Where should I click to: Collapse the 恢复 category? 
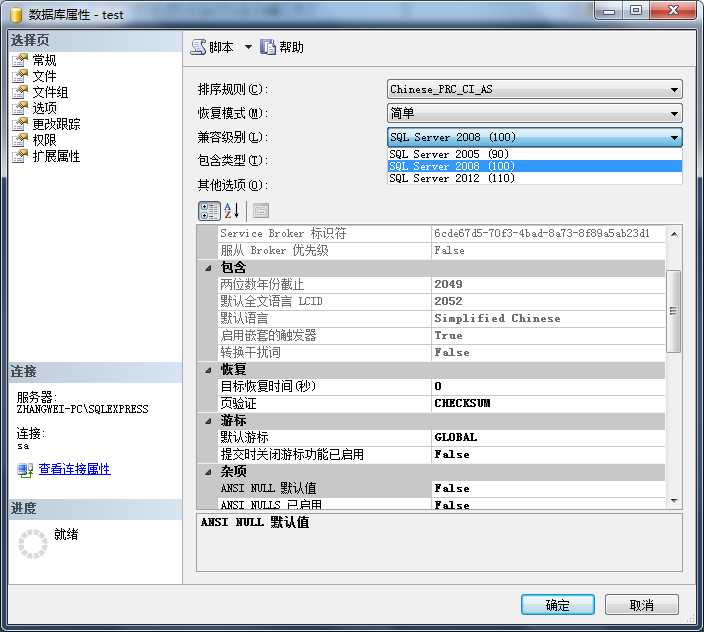[208, 370]
